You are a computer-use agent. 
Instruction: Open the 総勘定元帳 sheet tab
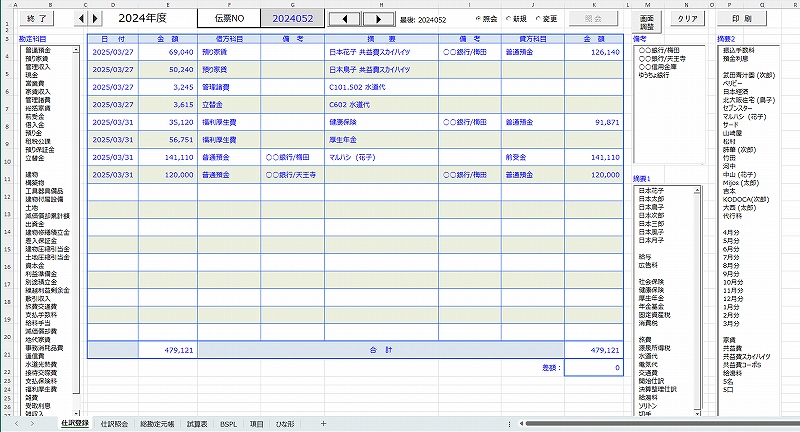click(159, 424)
